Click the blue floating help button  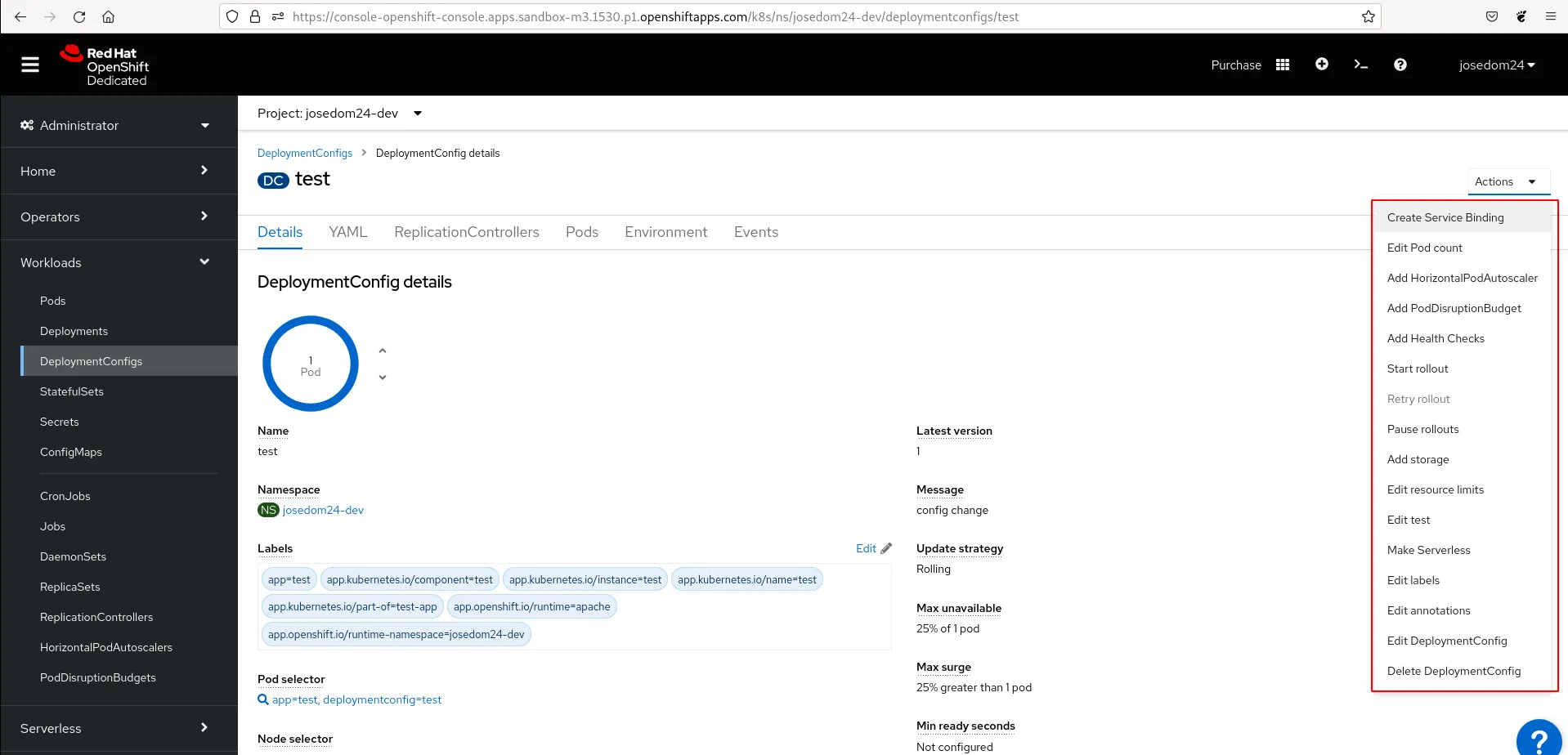pos(1539,739)
